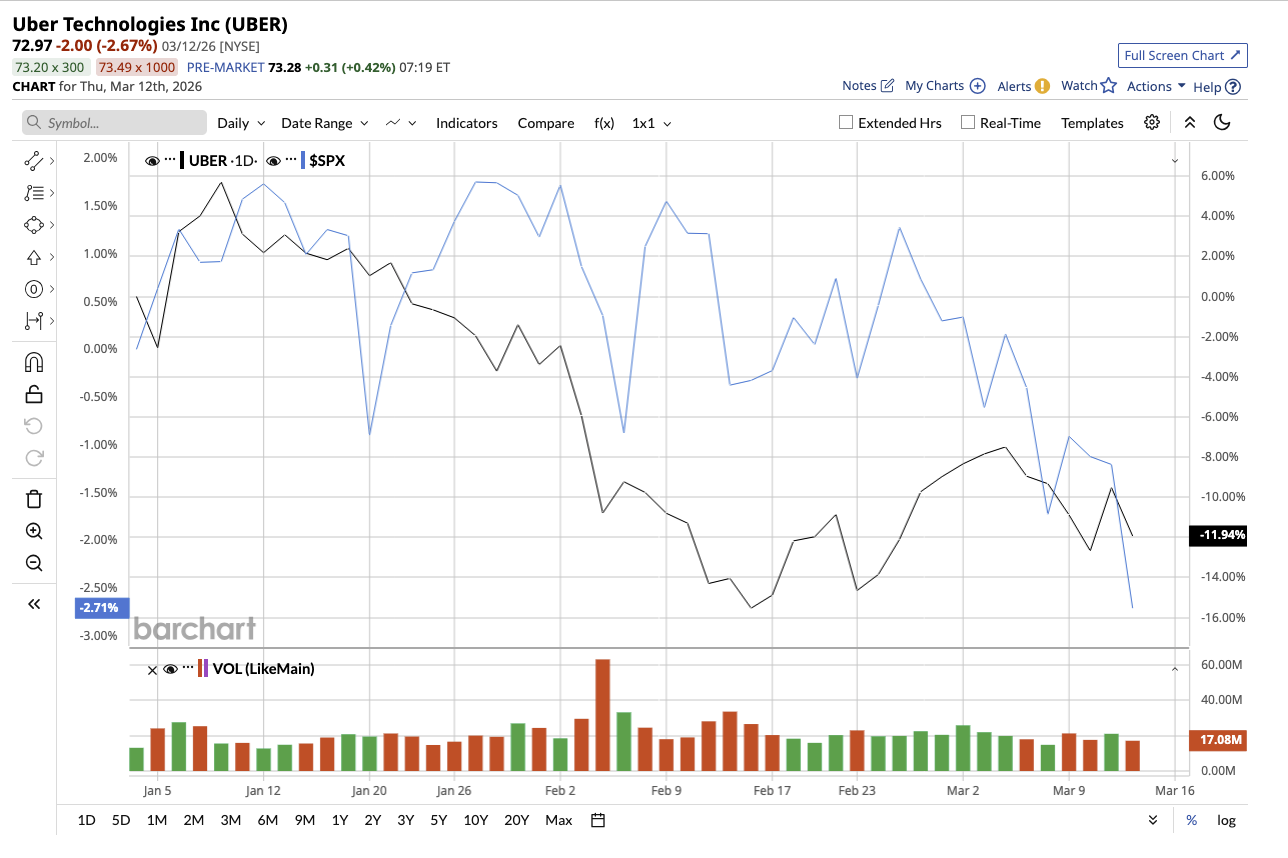Click the Full Screen Chart button
The height and width of the screenshot is (858, 1288).
[x=1183, y=55]
